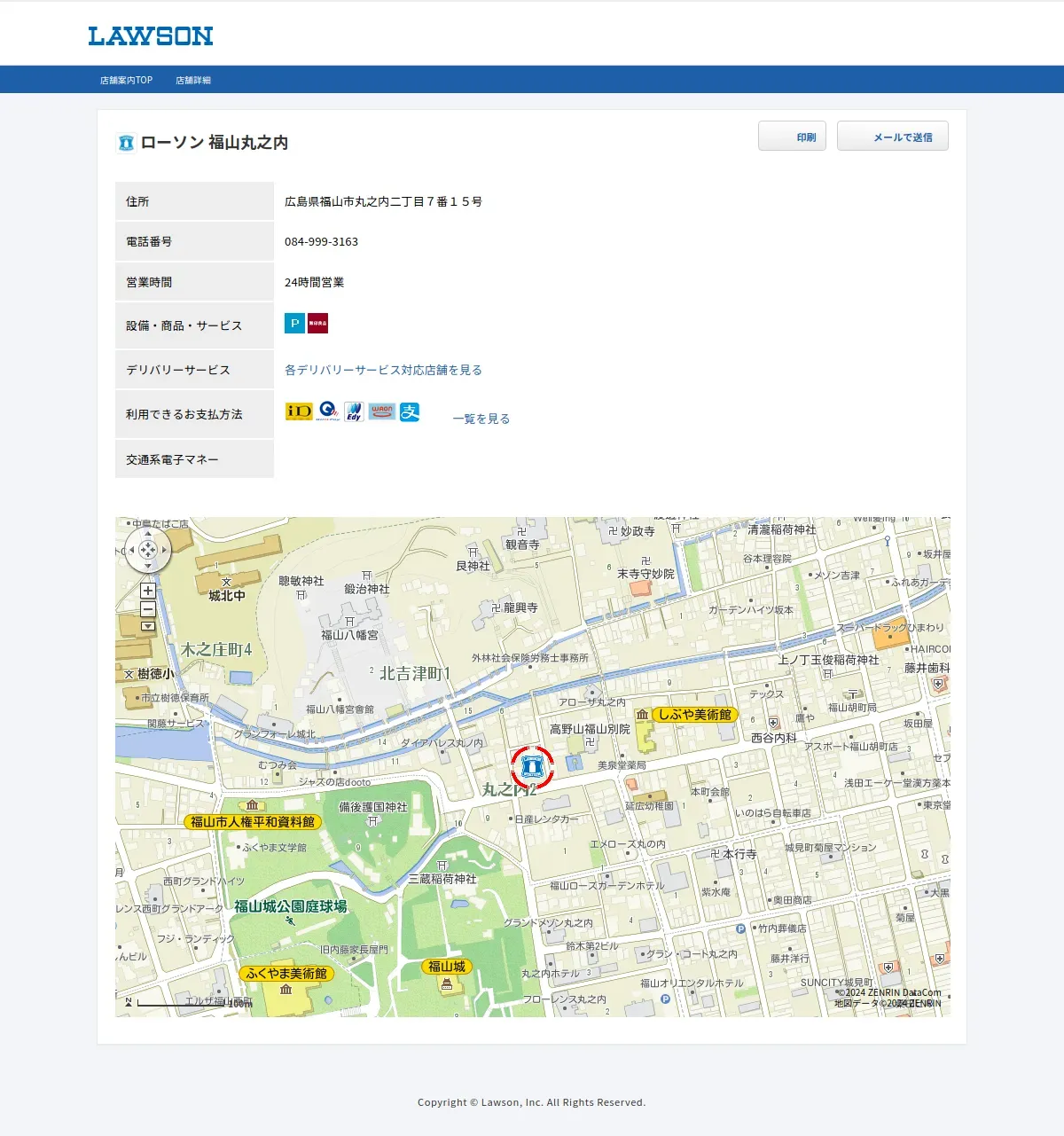Screen dimensions: 1064x1136
Task: Click the address 広島県福山市丸之内二丁目７番１５号
Action: (x=383, y=202)
